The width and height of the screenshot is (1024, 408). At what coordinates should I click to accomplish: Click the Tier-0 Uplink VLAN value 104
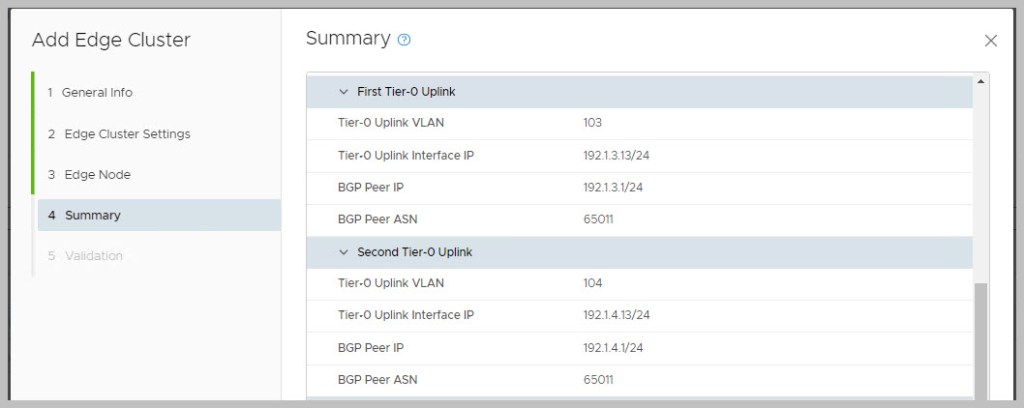tap(592, 283)
